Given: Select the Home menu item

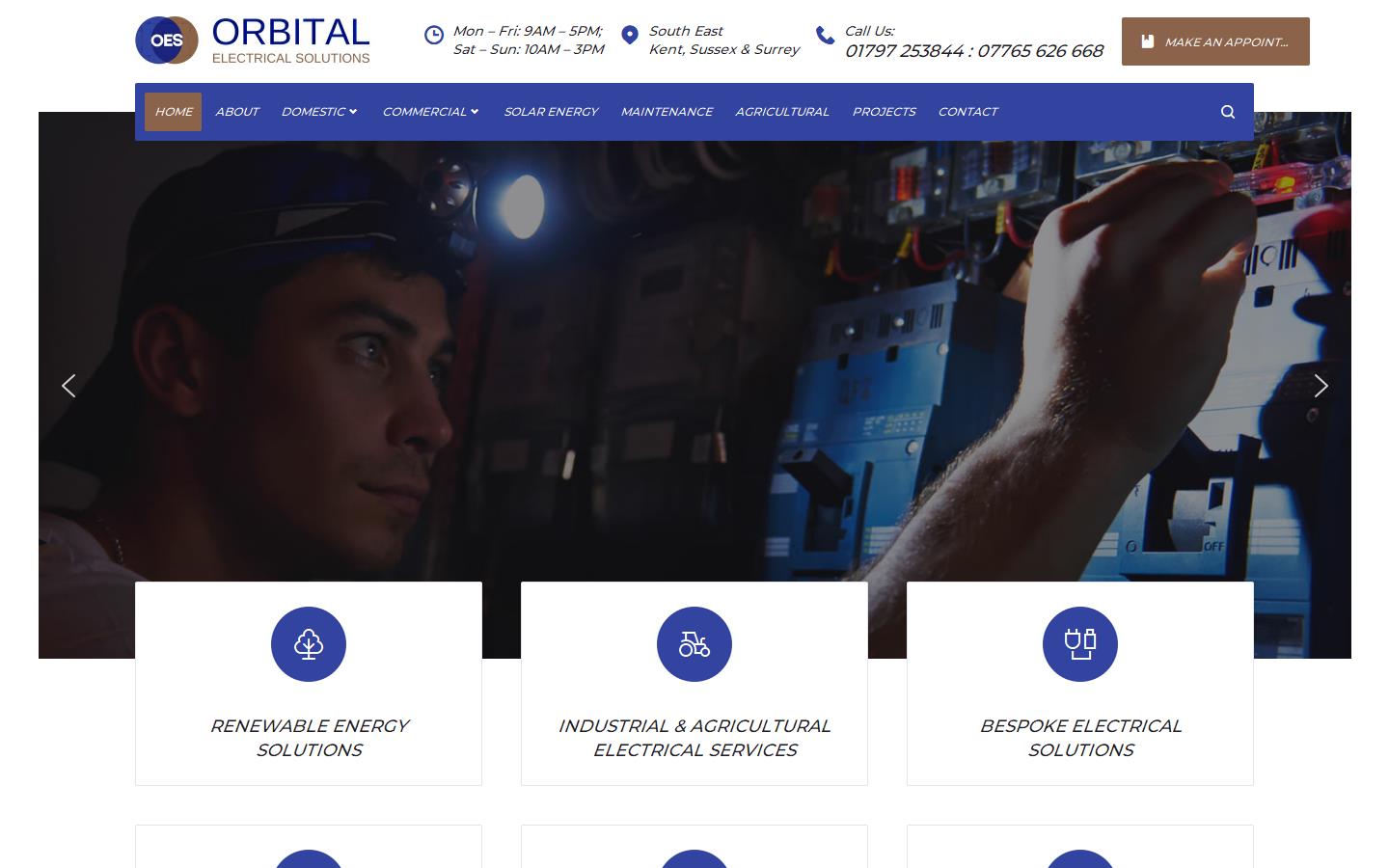Looking at the screenshot, I should click(174, 112).
